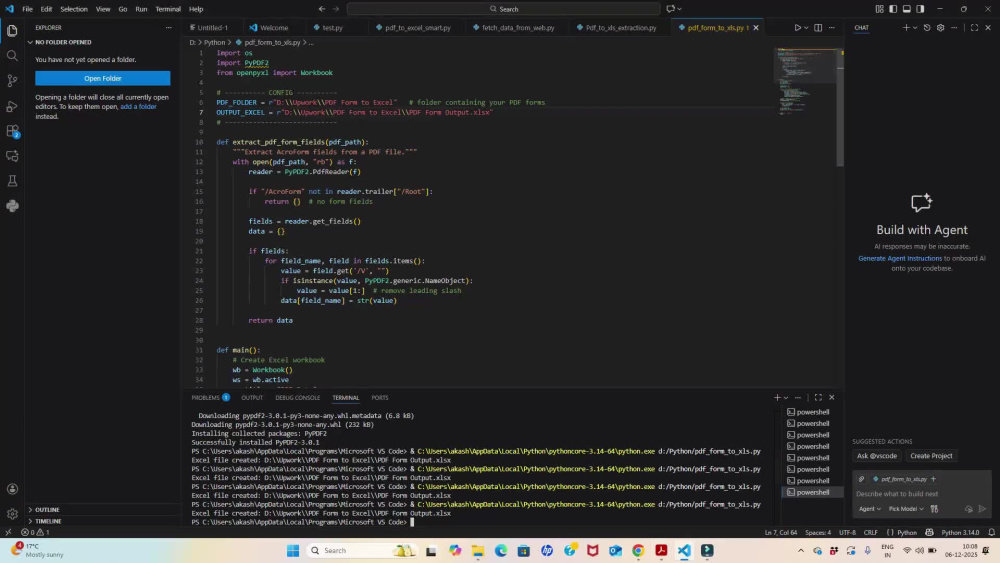Click the Open Folder button
The image size is (1000, 563).
(x=103, y=78)
